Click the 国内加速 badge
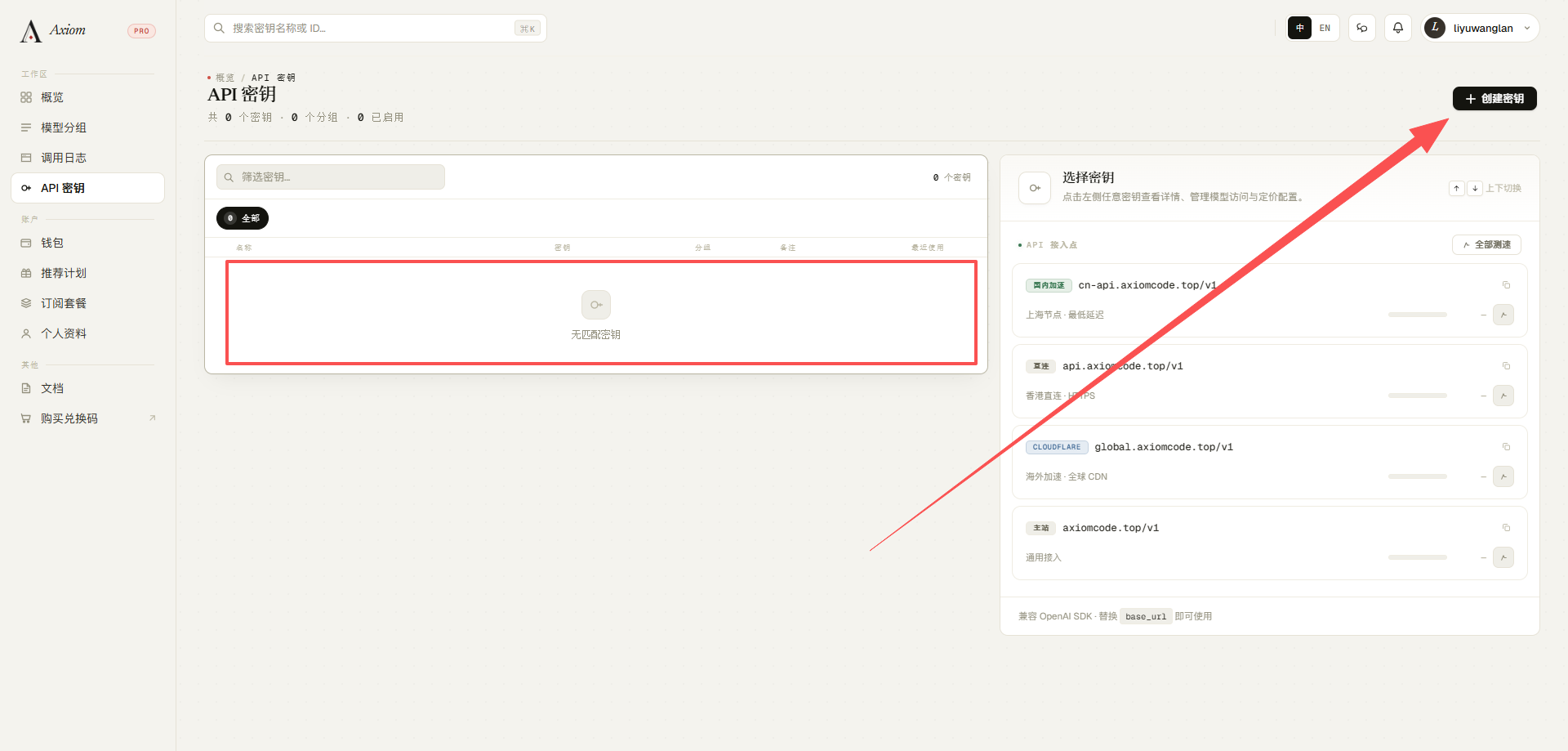 coord(1049,285)
